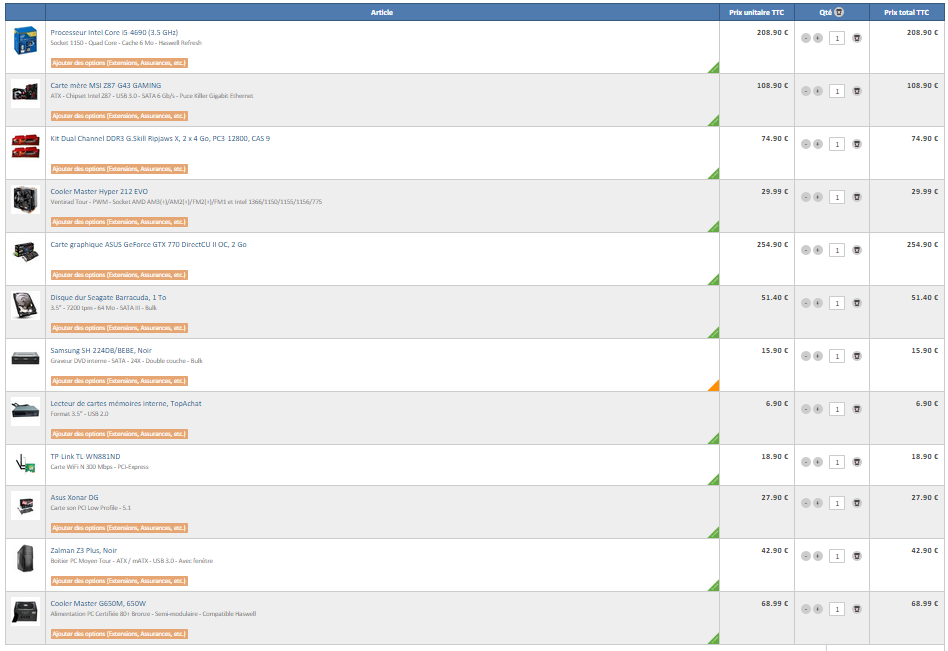The height and width of the screenshot is (651, 948).
Task: Open the Seagate Barracuda disk thumbnail
Action: (25, 305)
